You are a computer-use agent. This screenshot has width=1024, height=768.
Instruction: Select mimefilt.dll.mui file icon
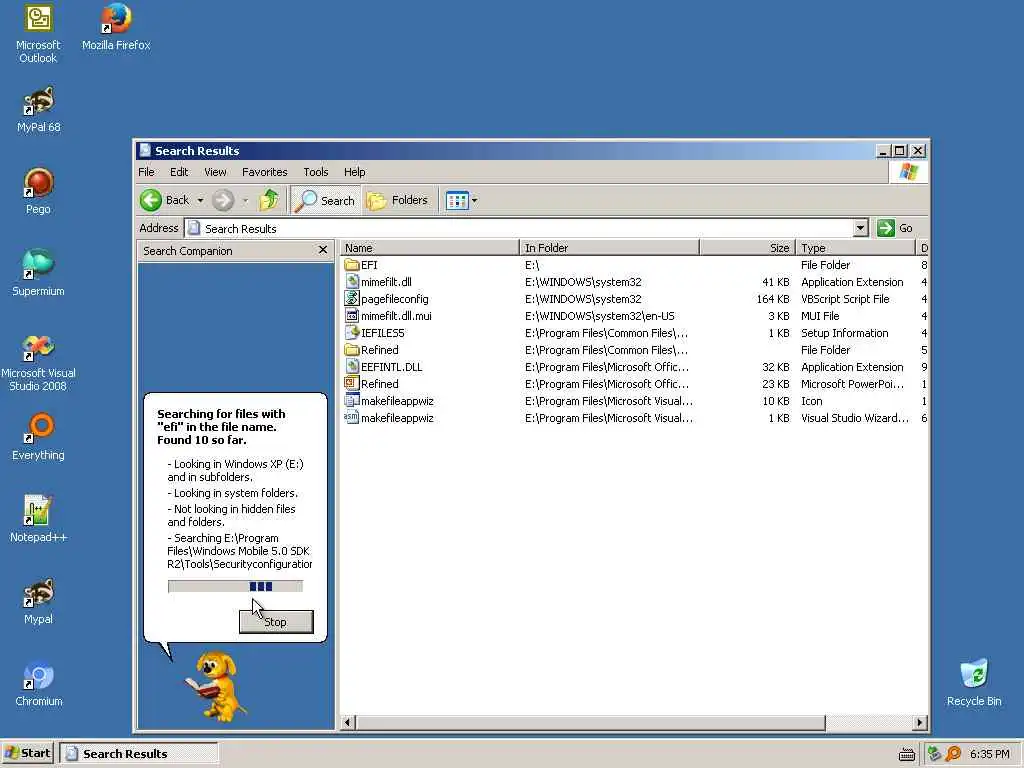(x=352, y=315)
